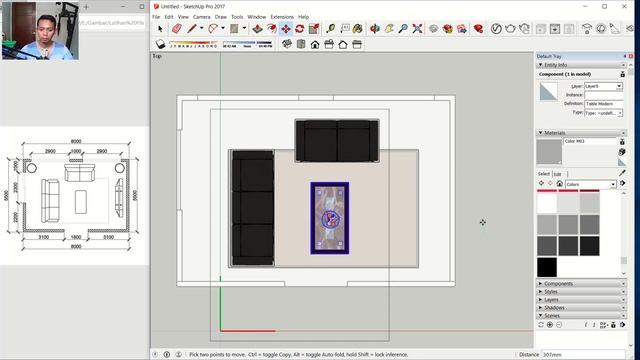Pick the Sample Paint eyedropper
Viewport: 640px width, 360px height.
pos(622,173)
